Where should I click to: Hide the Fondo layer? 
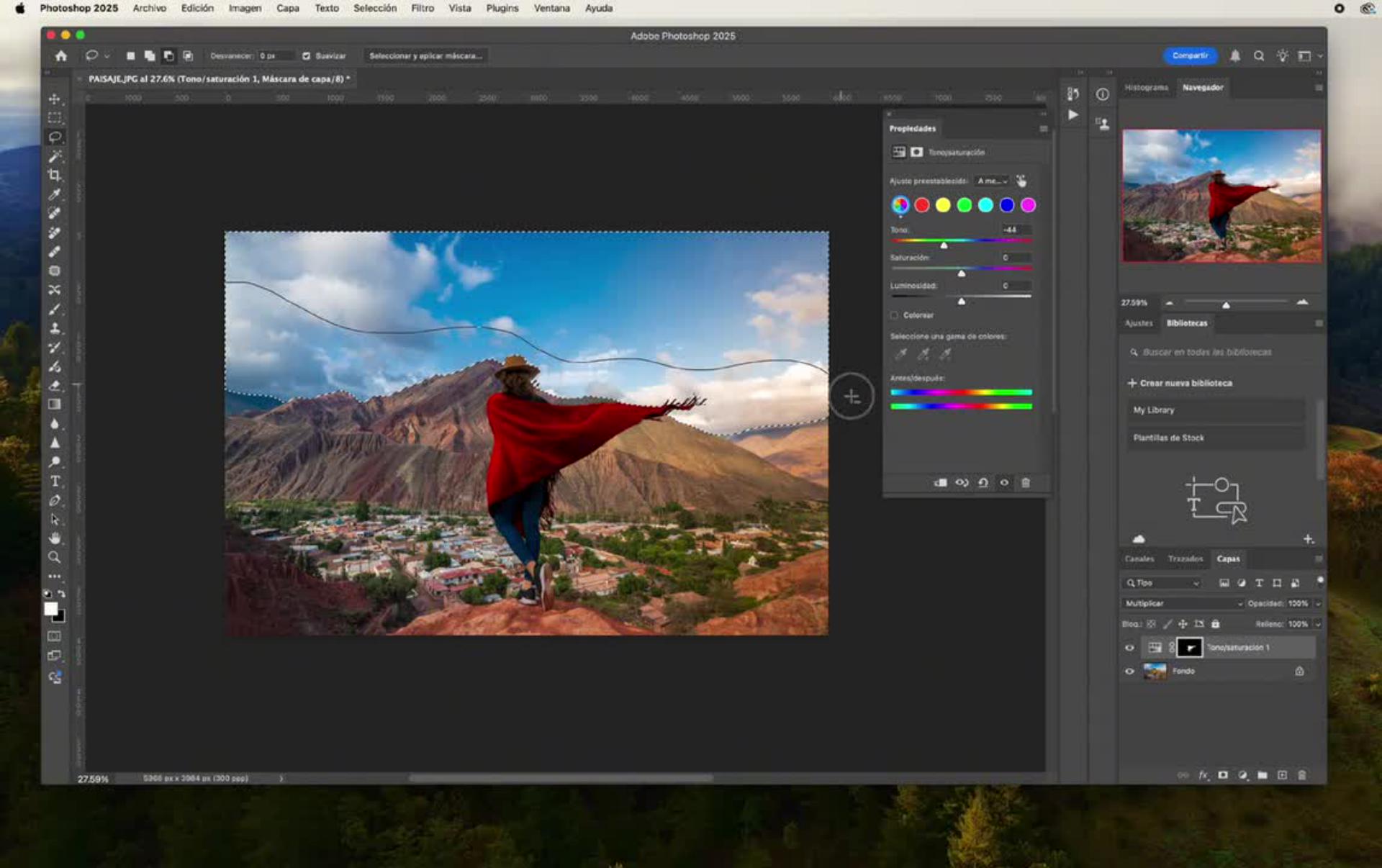(1129, 671)
